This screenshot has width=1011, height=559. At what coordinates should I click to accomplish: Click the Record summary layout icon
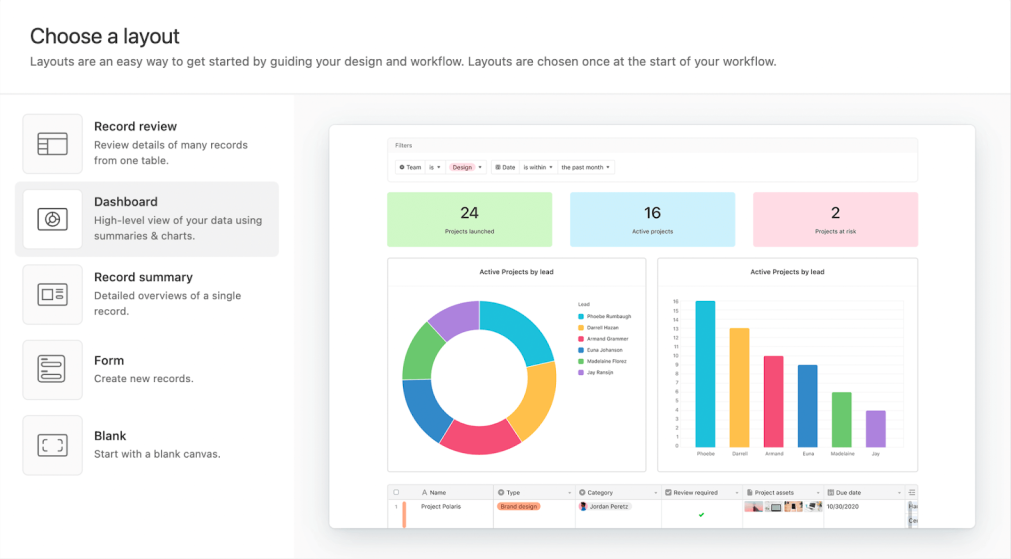tap(52, 294)
